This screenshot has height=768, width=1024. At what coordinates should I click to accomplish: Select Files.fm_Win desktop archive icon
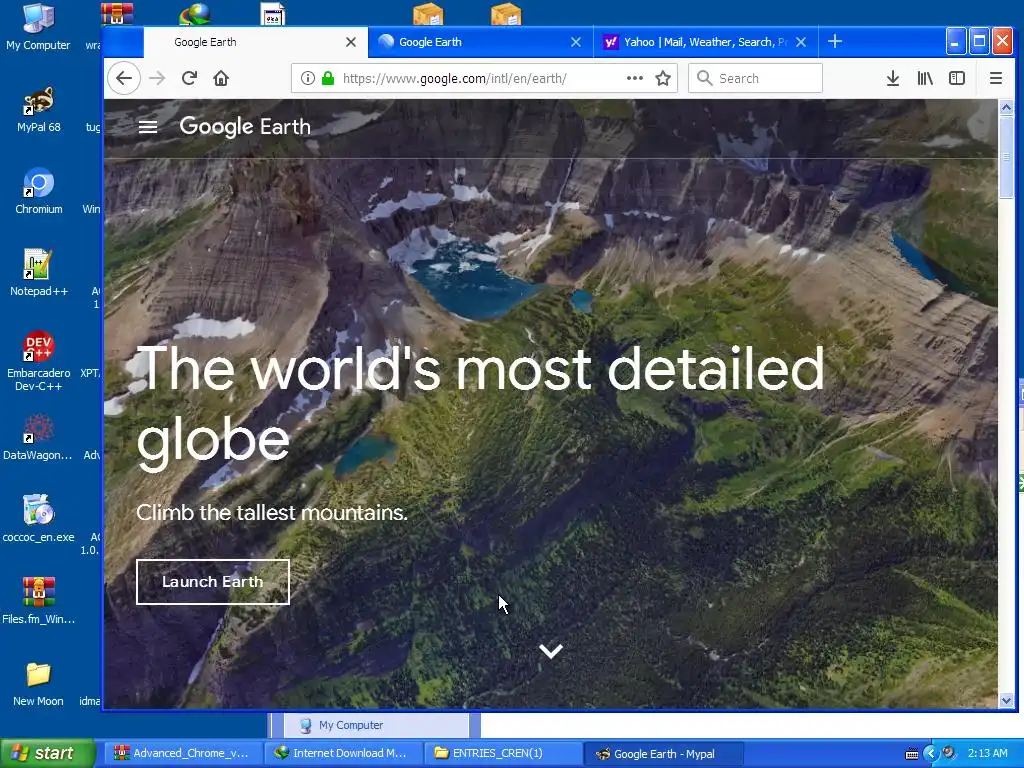coord(39,600)
